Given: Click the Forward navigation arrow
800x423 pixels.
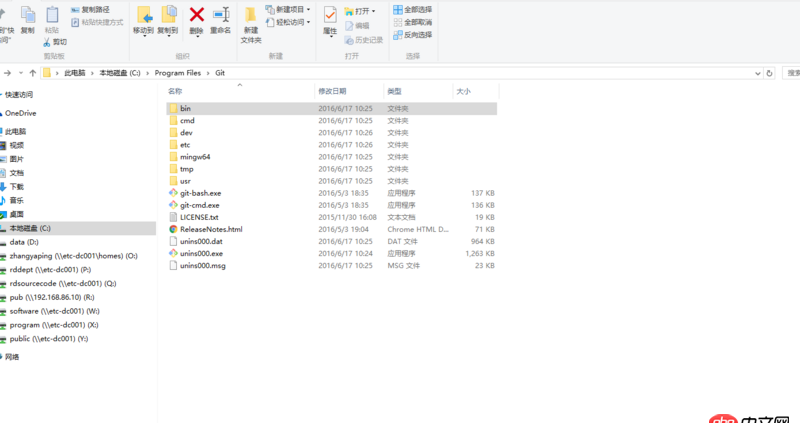Looking at the screenshot, I should (7, 73).
